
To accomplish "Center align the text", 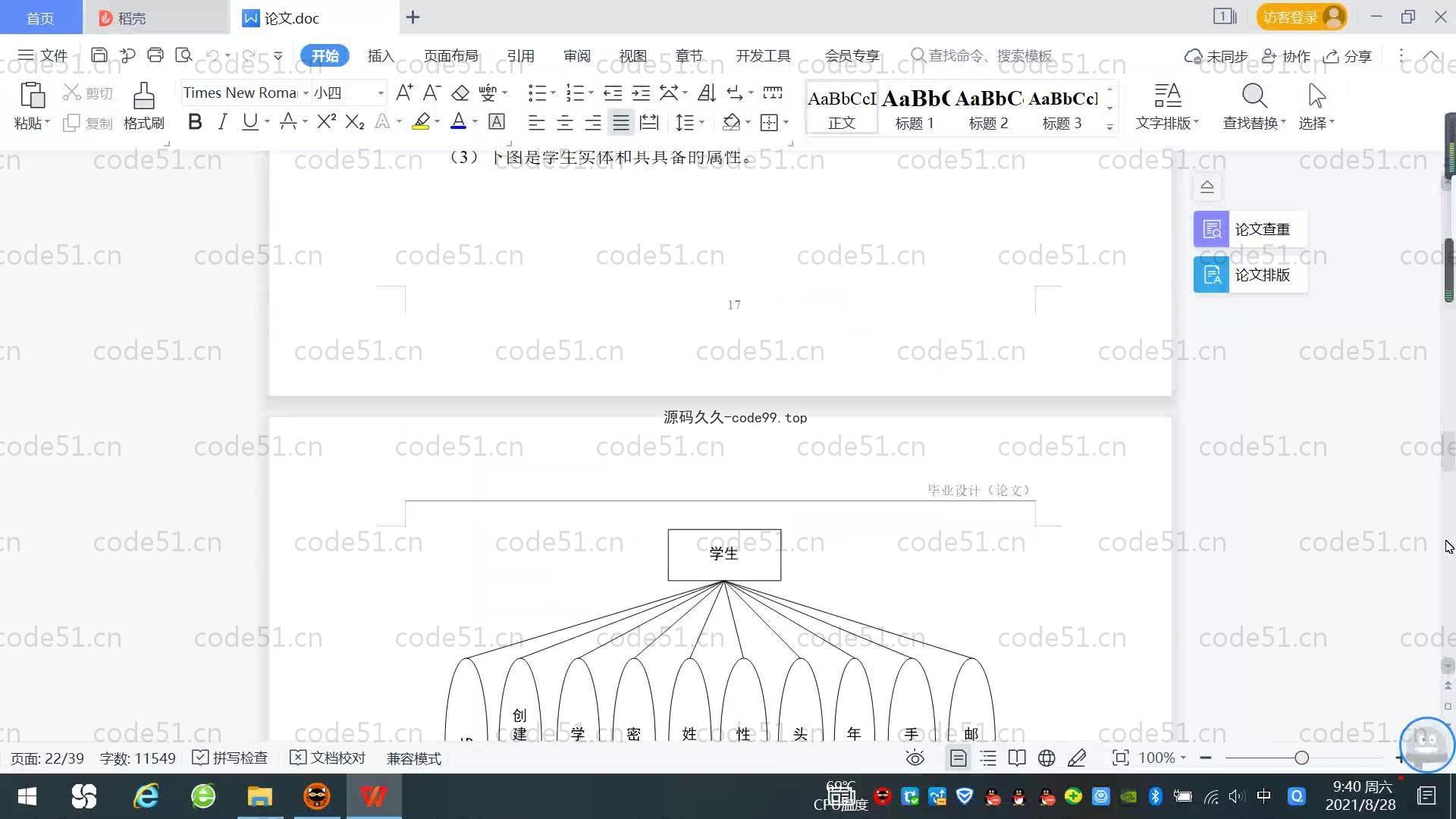I will pos(565,122).
